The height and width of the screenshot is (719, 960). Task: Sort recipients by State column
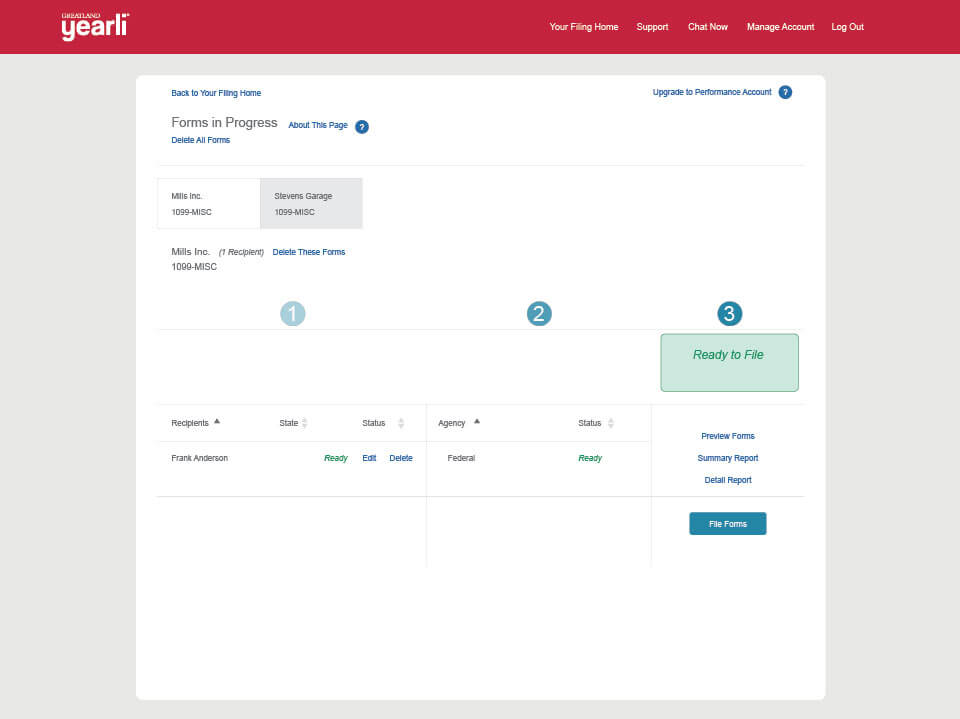(304, 423)
